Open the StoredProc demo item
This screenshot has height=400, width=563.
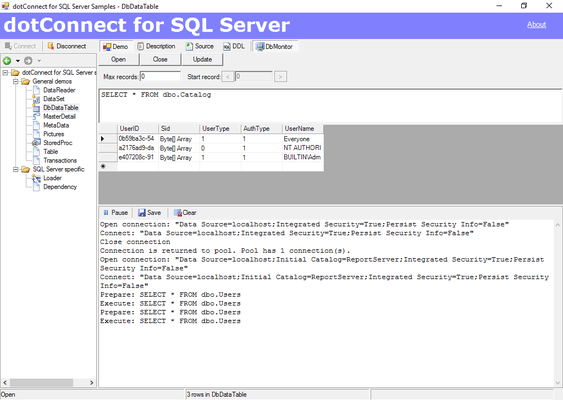pyautogui.click(x=57, y=143)
